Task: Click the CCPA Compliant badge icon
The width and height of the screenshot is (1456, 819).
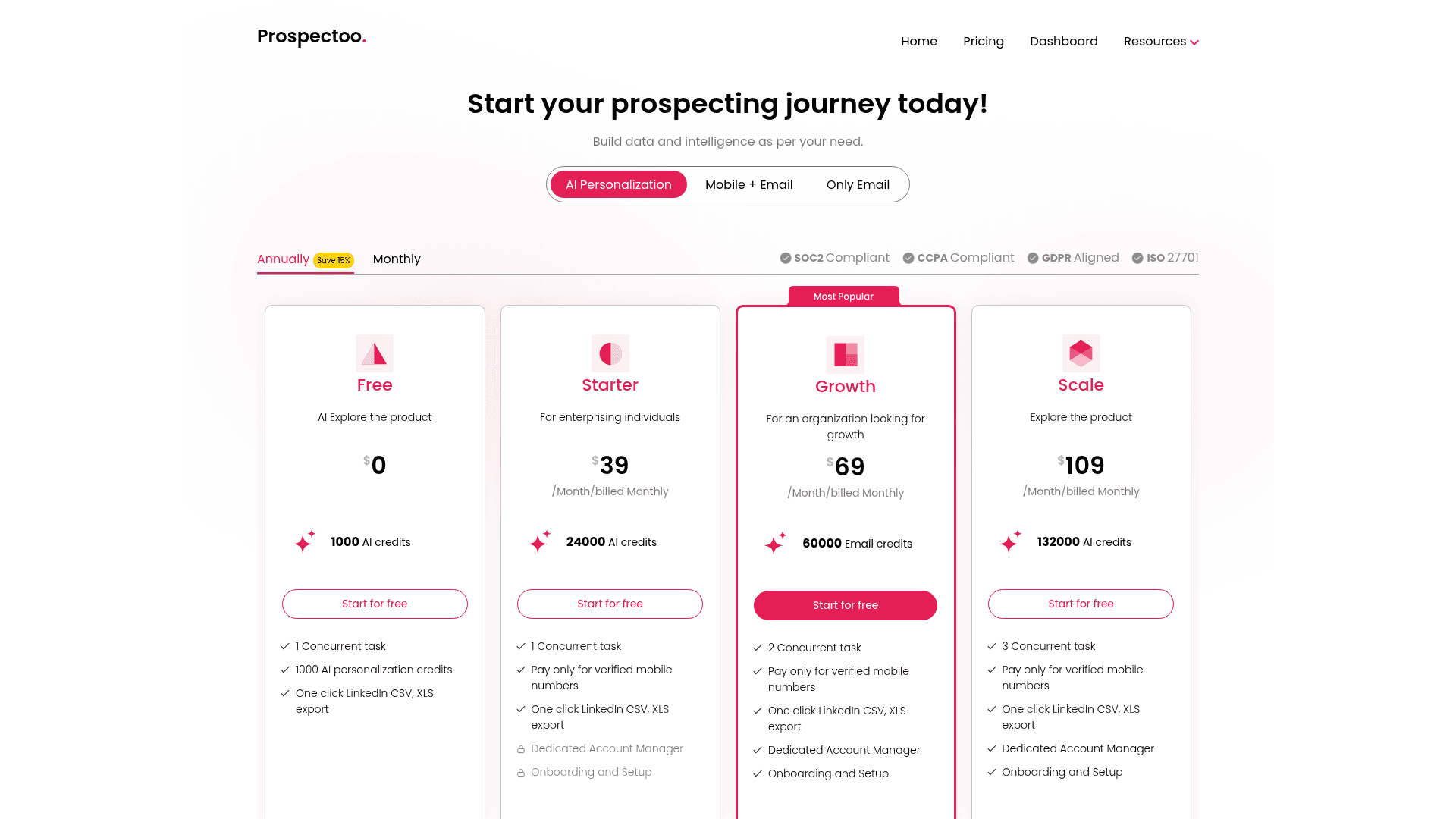Action: [908, 258]
